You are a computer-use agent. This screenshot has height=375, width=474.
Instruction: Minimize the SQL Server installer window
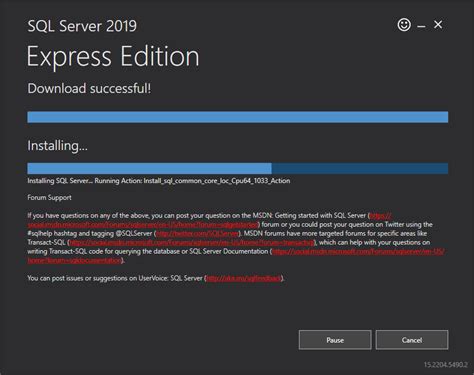(x=421, y=26)
